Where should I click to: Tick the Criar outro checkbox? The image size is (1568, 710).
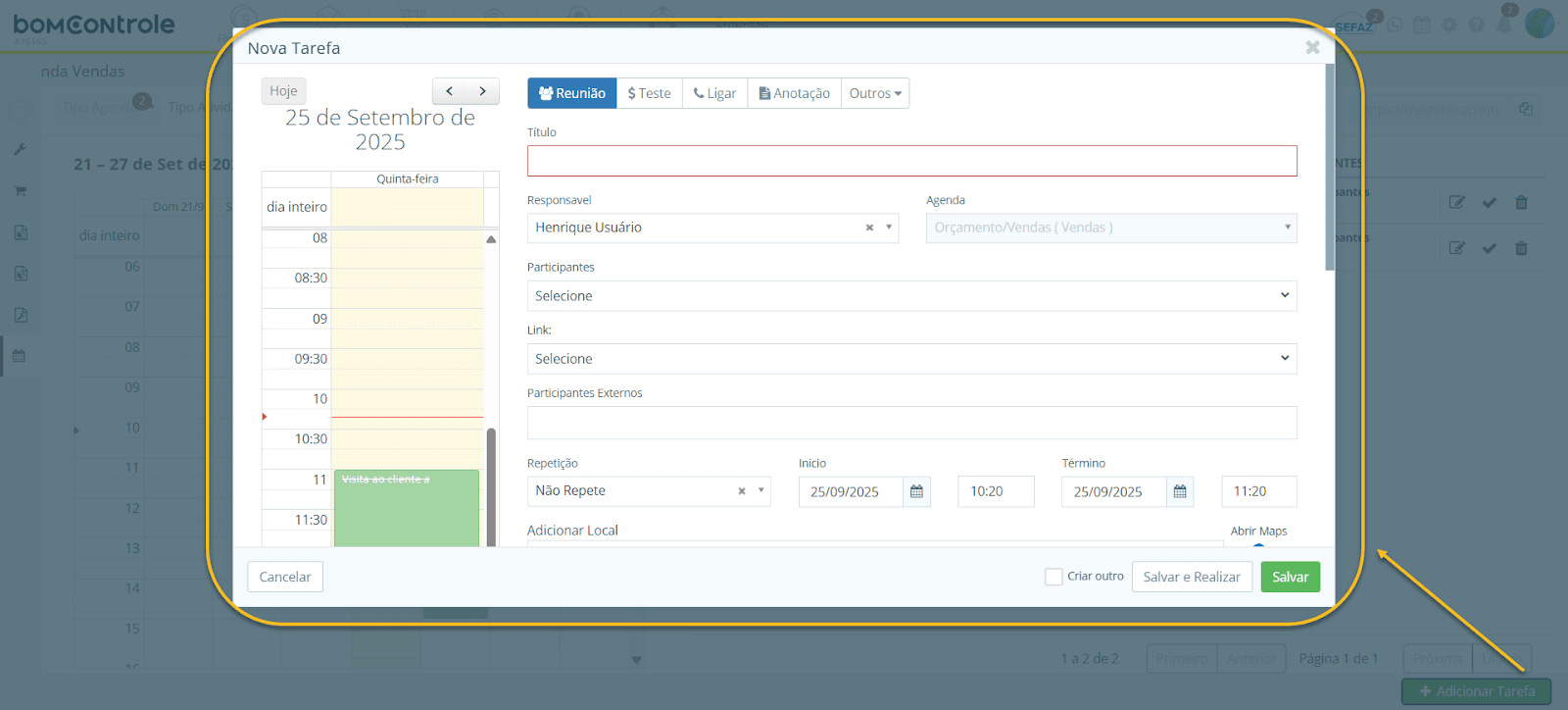1053,577
